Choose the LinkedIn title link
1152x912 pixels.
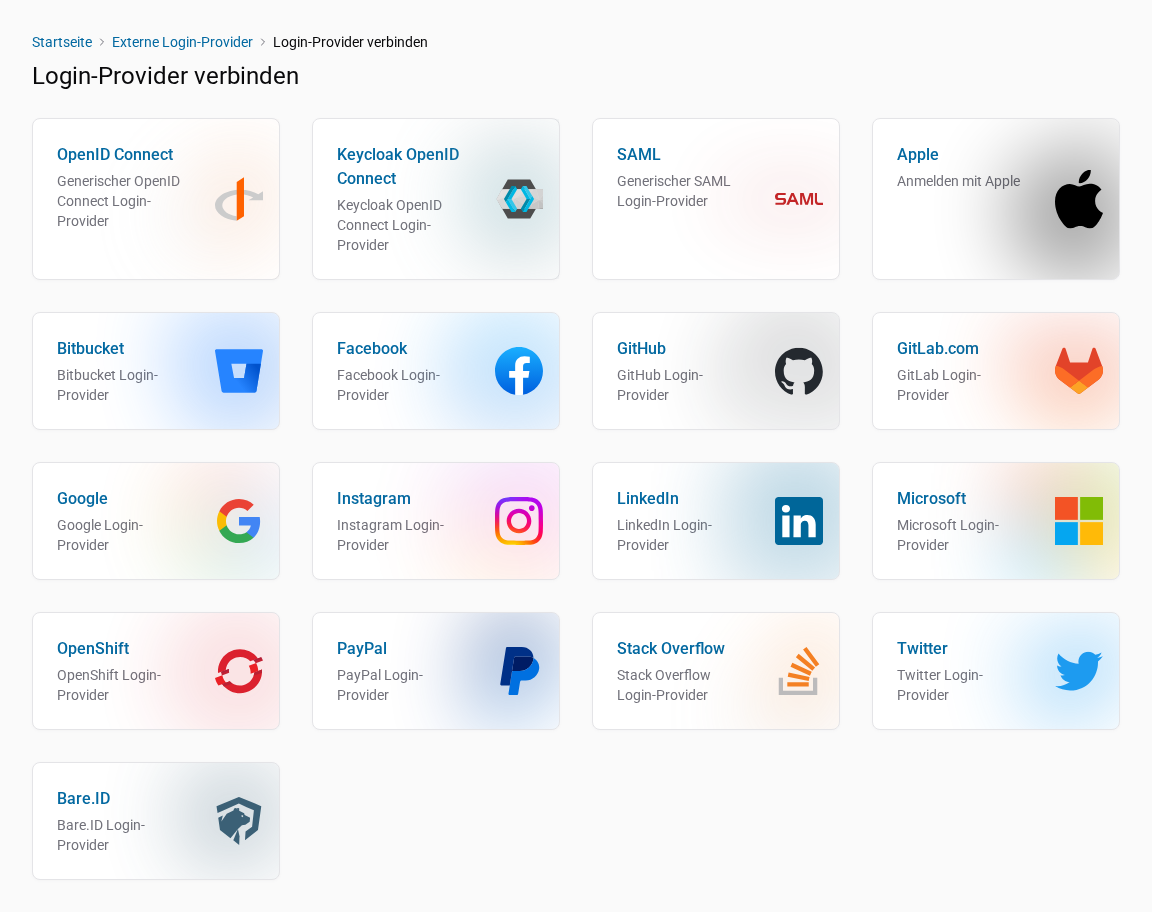[x=647, y=498]
